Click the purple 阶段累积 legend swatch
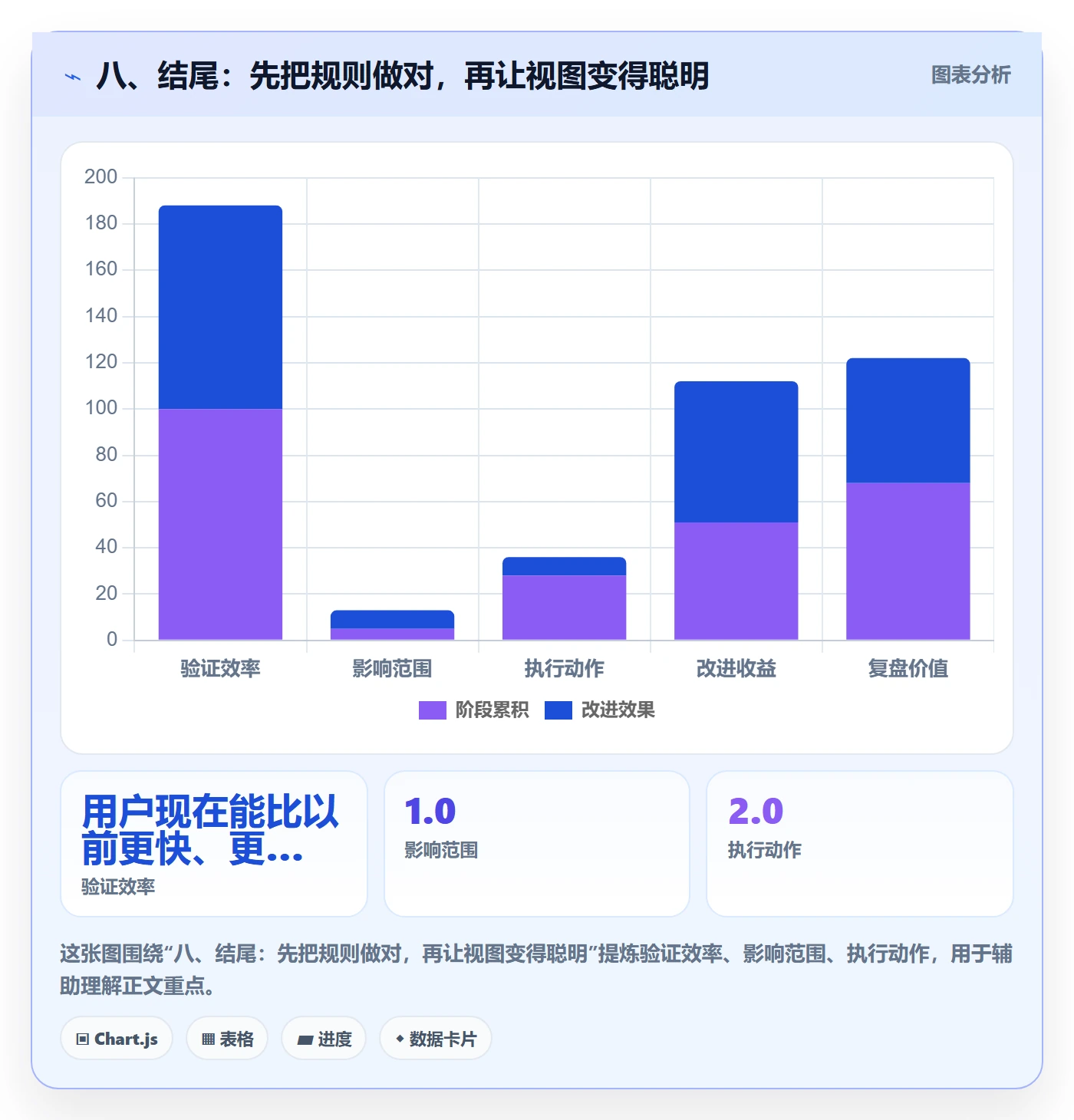The image size is (1074, 1120). pos(432,710)
